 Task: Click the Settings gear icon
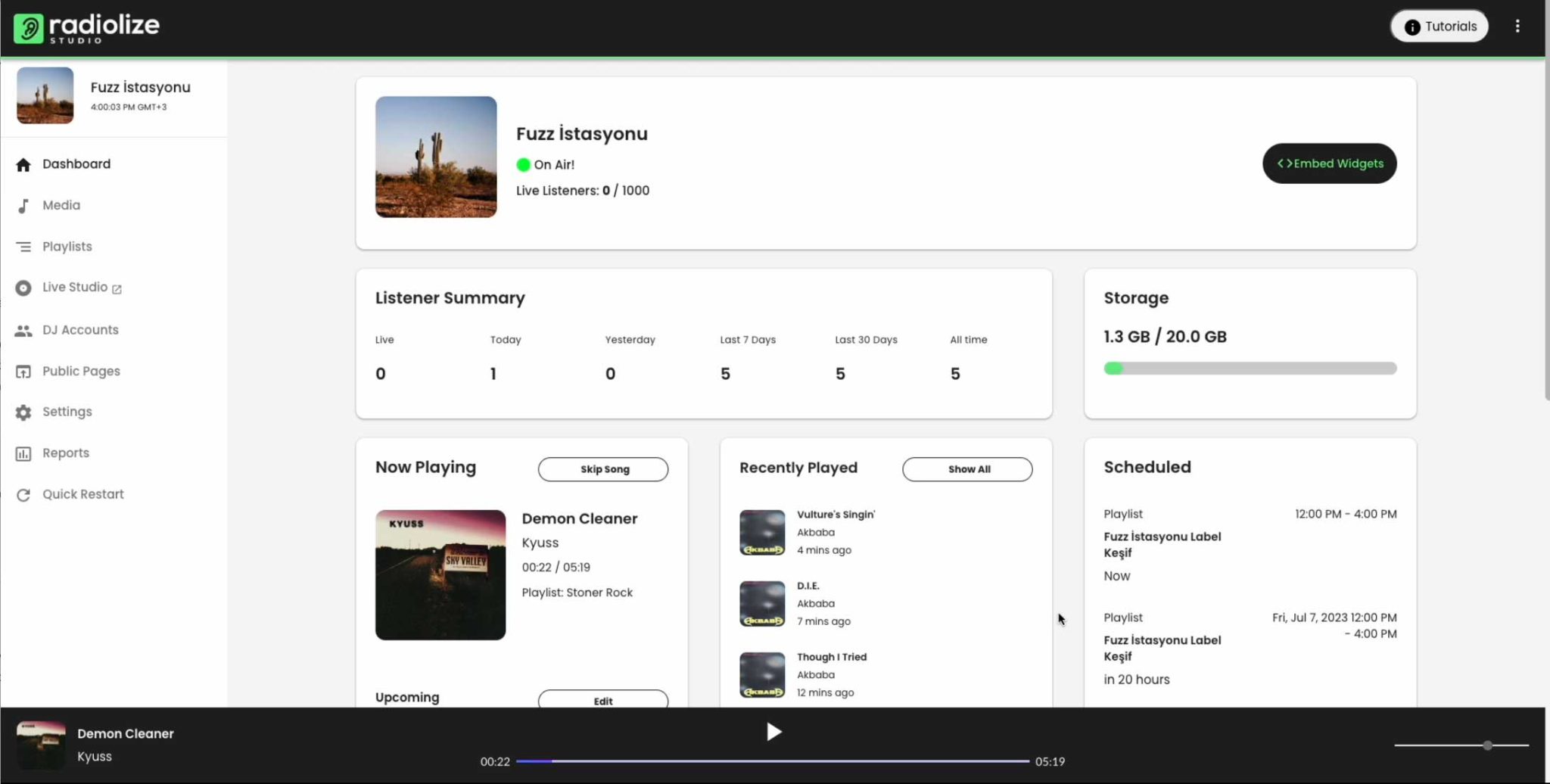pyautogui.click(x=23, y=412)
